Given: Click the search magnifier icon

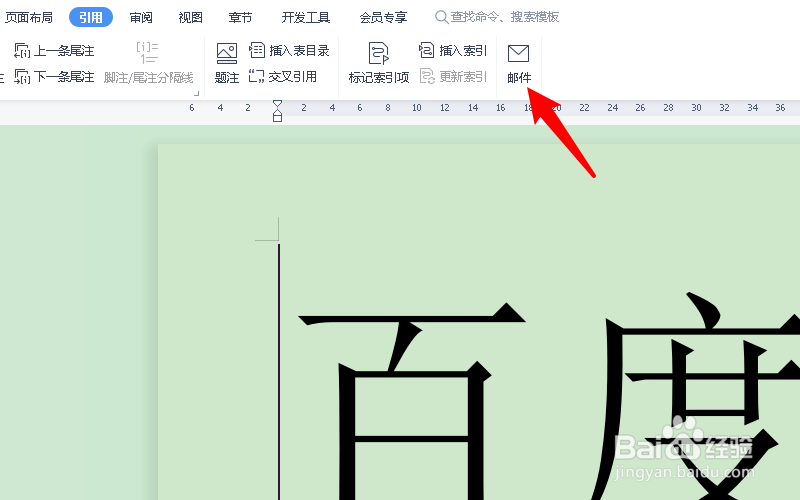Looking at the screenshot, I should (441, 17).
